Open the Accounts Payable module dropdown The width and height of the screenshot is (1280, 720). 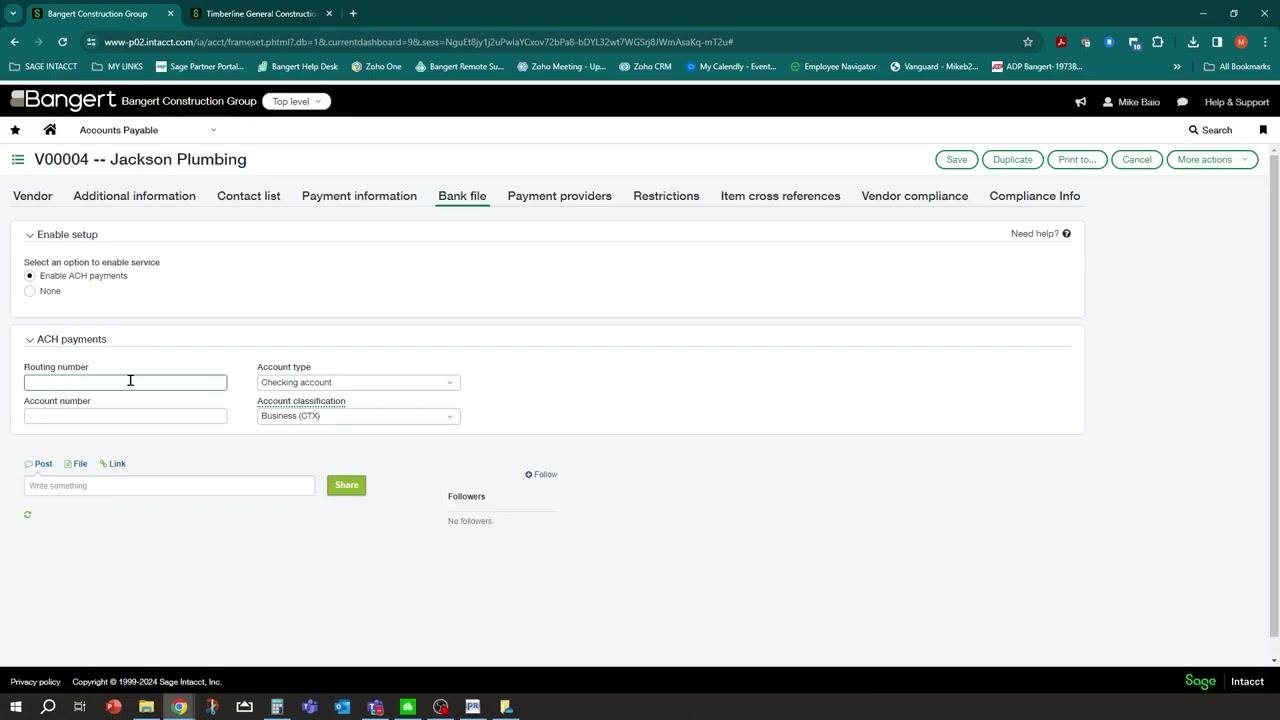[x=148, y=130]
